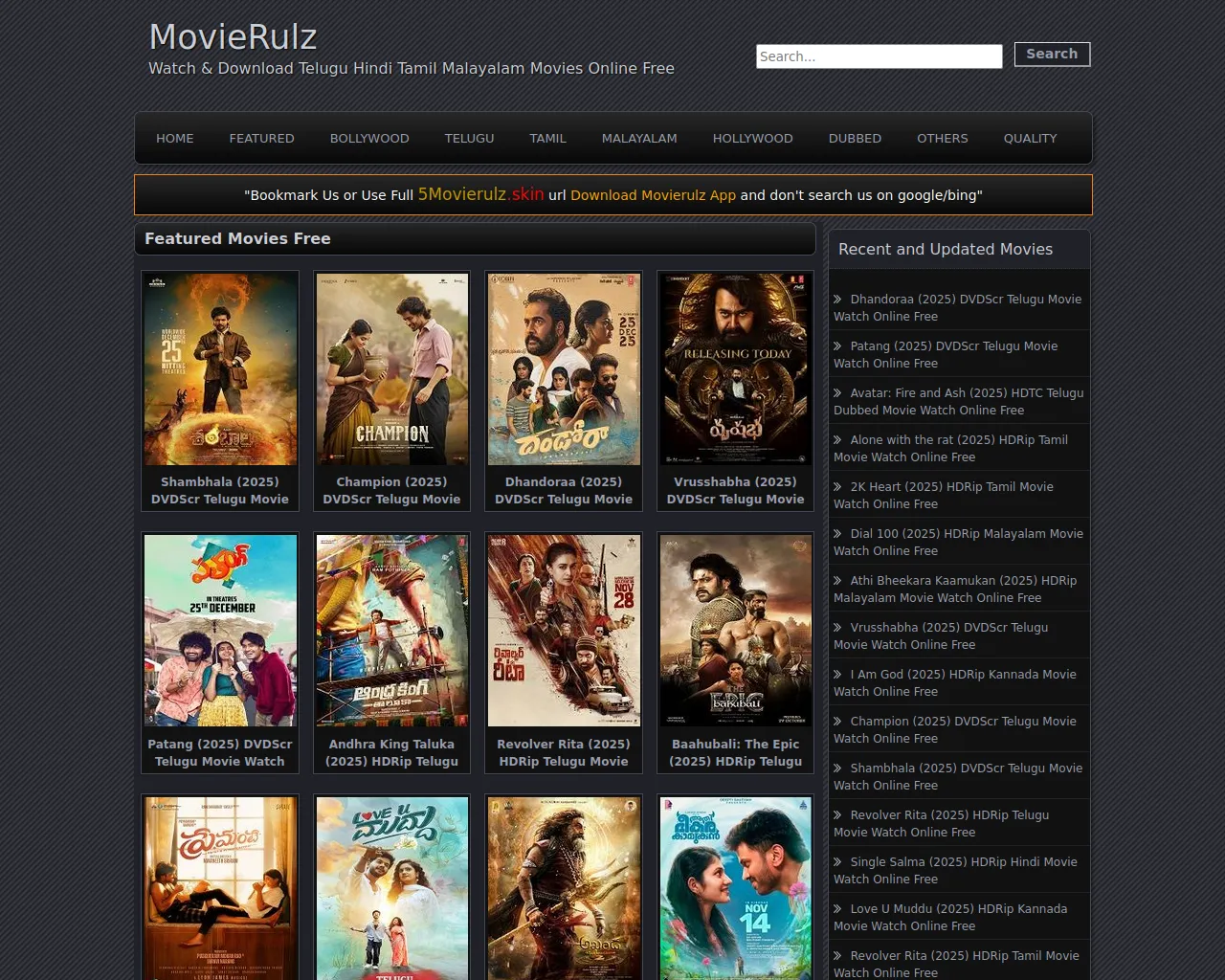1225x980 pixels.
Task: Click the MovieRulz site title
Action: point(233,37)
